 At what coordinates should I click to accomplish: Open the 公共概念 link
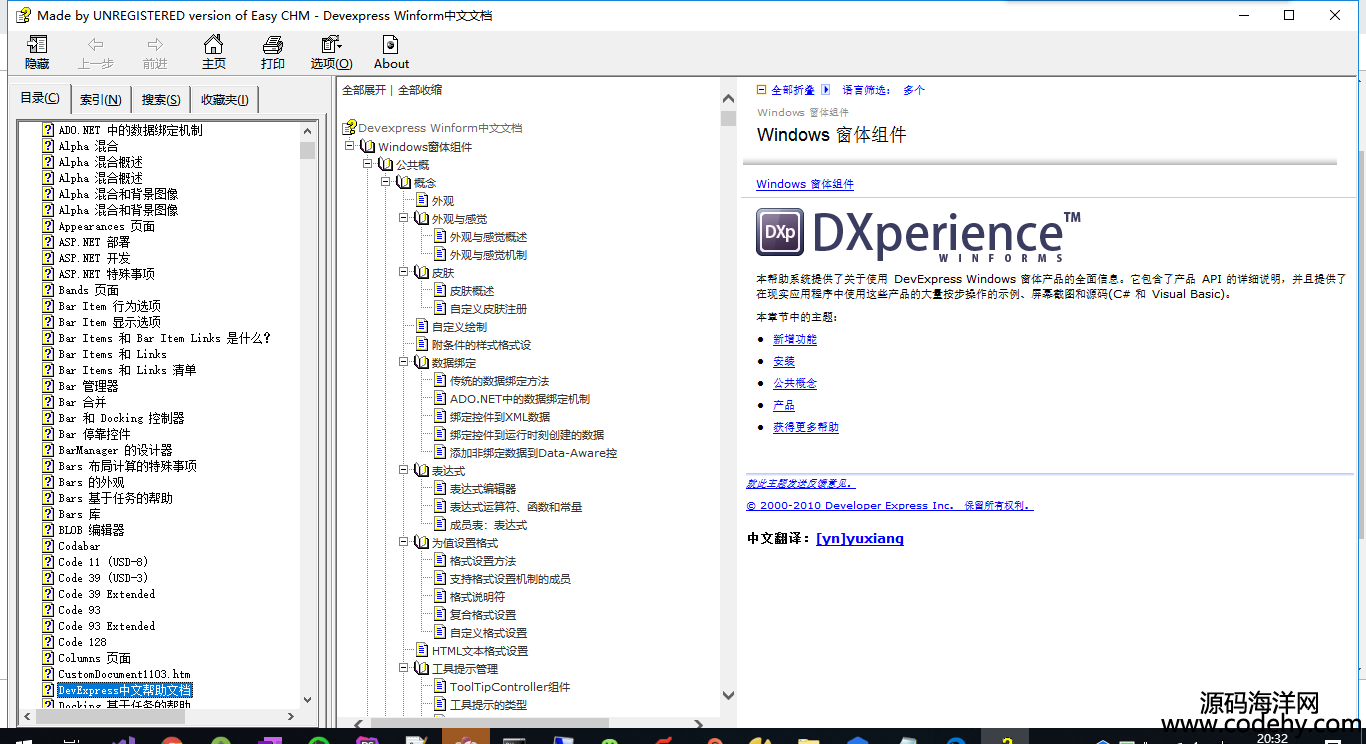(x=795, y=384)
